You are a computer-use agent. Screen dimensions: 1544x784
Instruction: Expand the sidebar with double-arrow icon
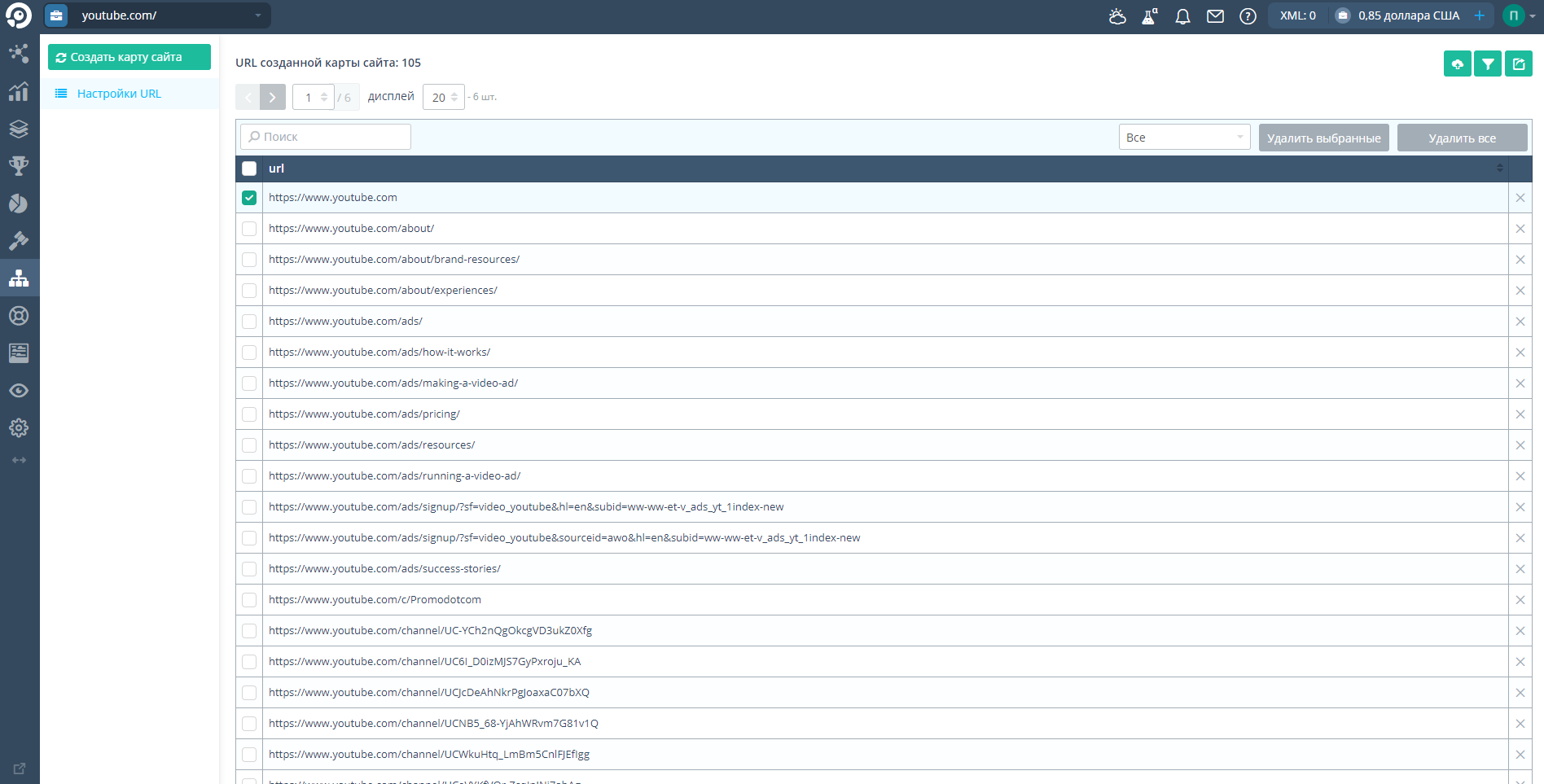tap(19, 460)
